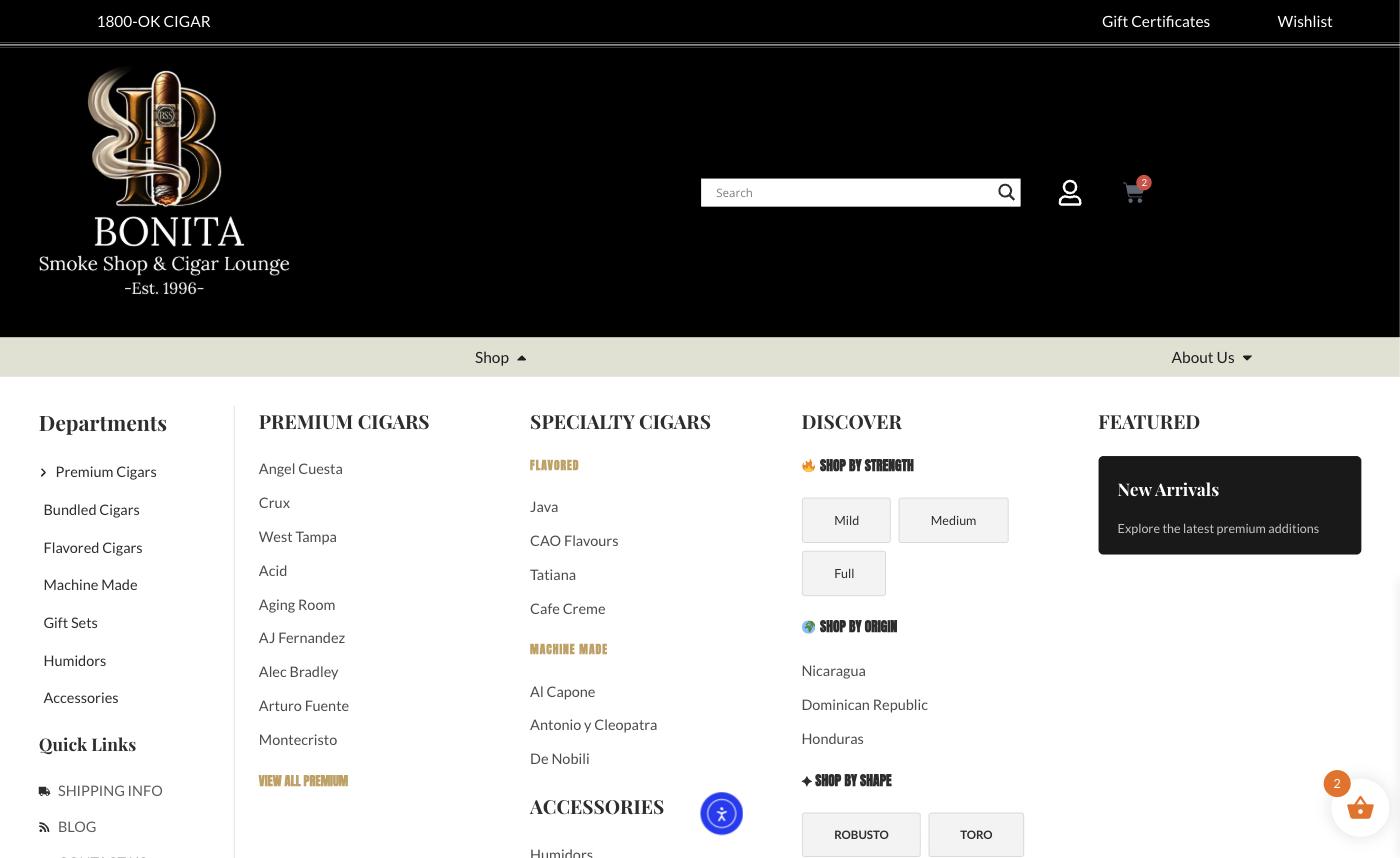Click the MACHINE MADE subheading

click(568, 650)
